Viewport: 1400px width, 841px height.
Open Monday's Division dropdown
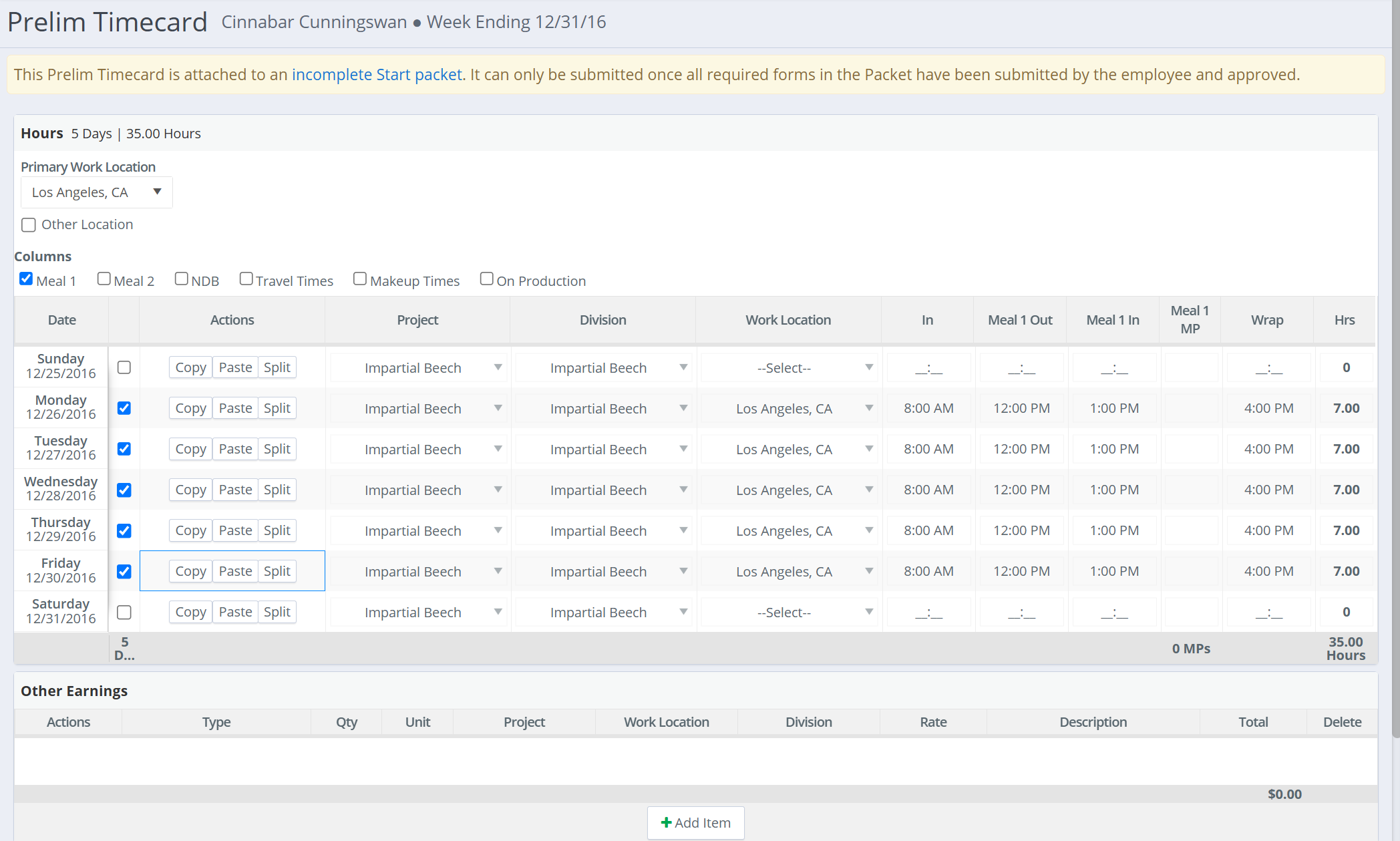(604, 409)
